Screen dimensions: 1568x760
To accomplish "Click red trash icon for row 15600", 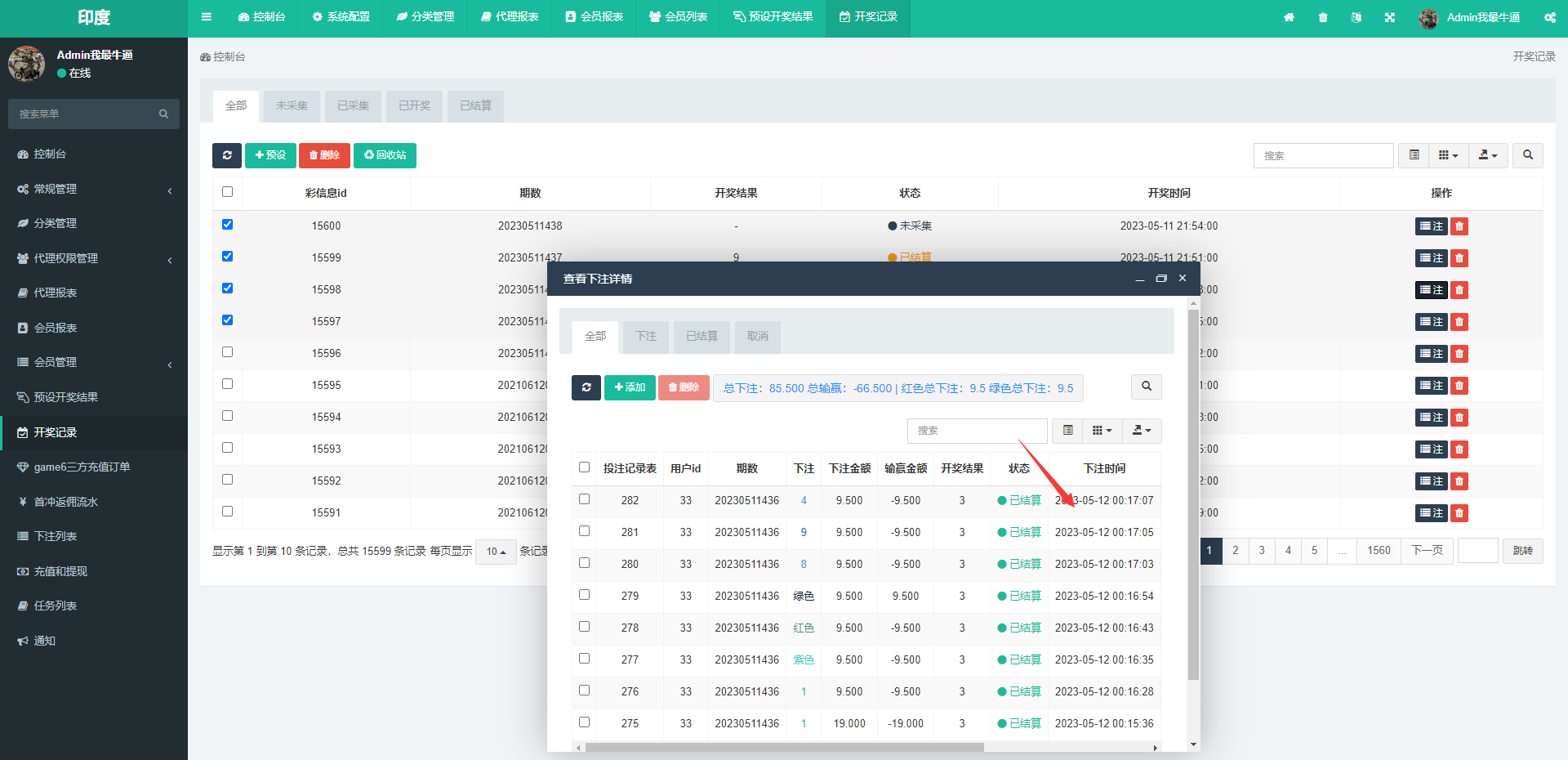I will pos(1459,226).
